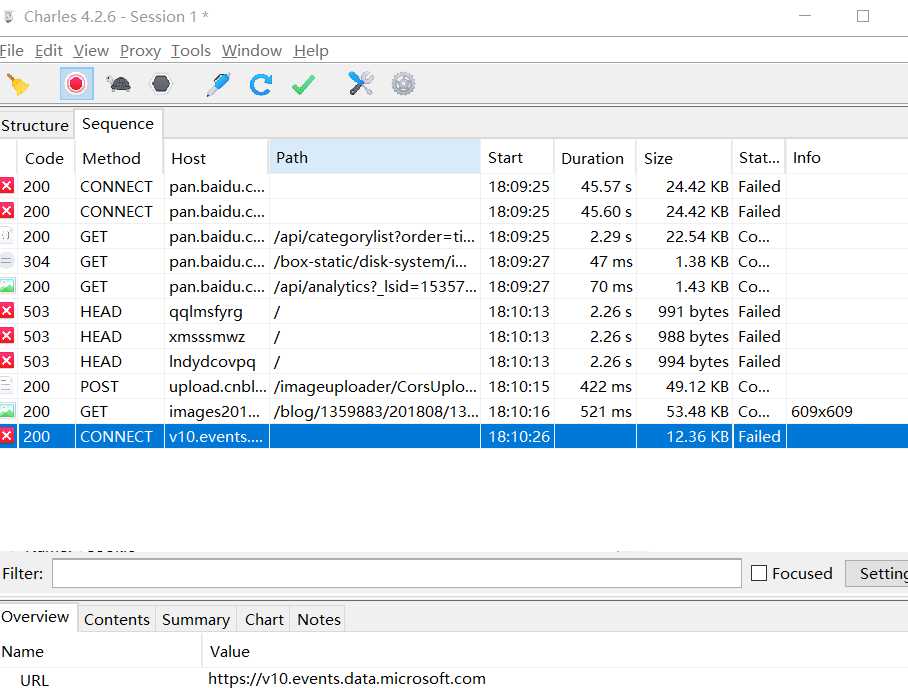This screenshot has height=688, width=908.
Task: Open the Summary tab
Action: coord(196,620)
